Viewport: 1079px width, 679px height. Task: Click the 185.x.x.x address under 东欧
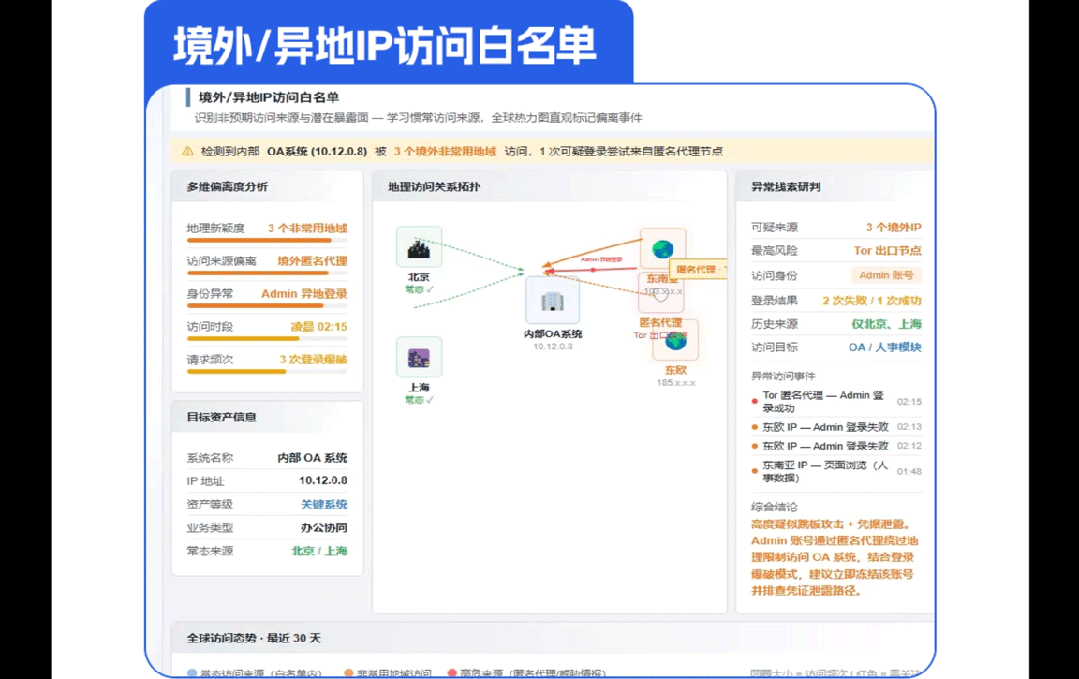[x=676, y=382]
